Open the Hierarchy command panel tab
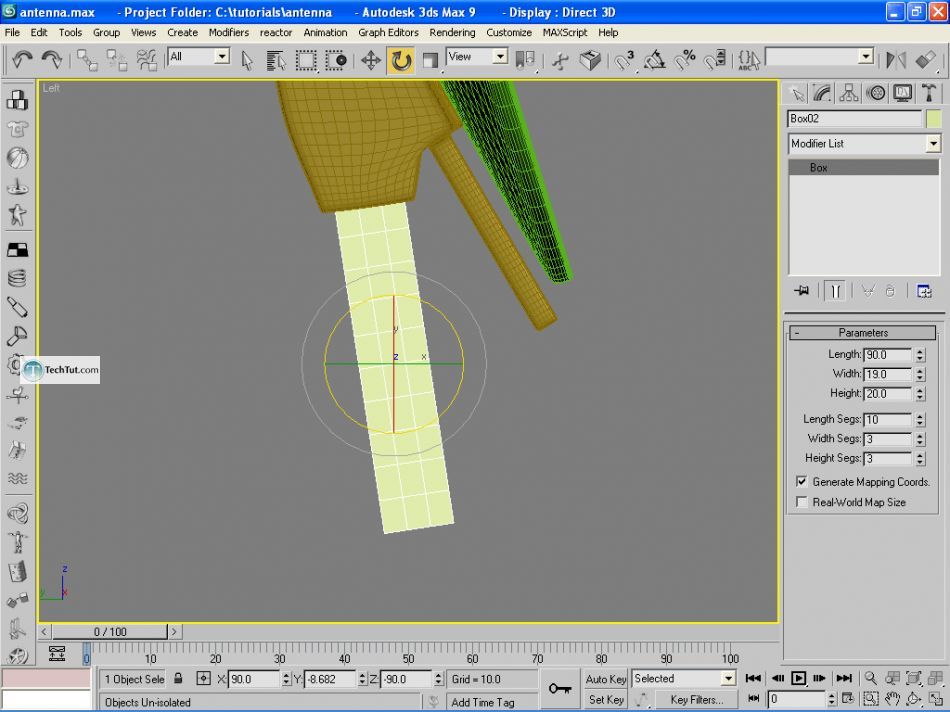This screenshot has width=950, height=712. (x=849, y=93)
